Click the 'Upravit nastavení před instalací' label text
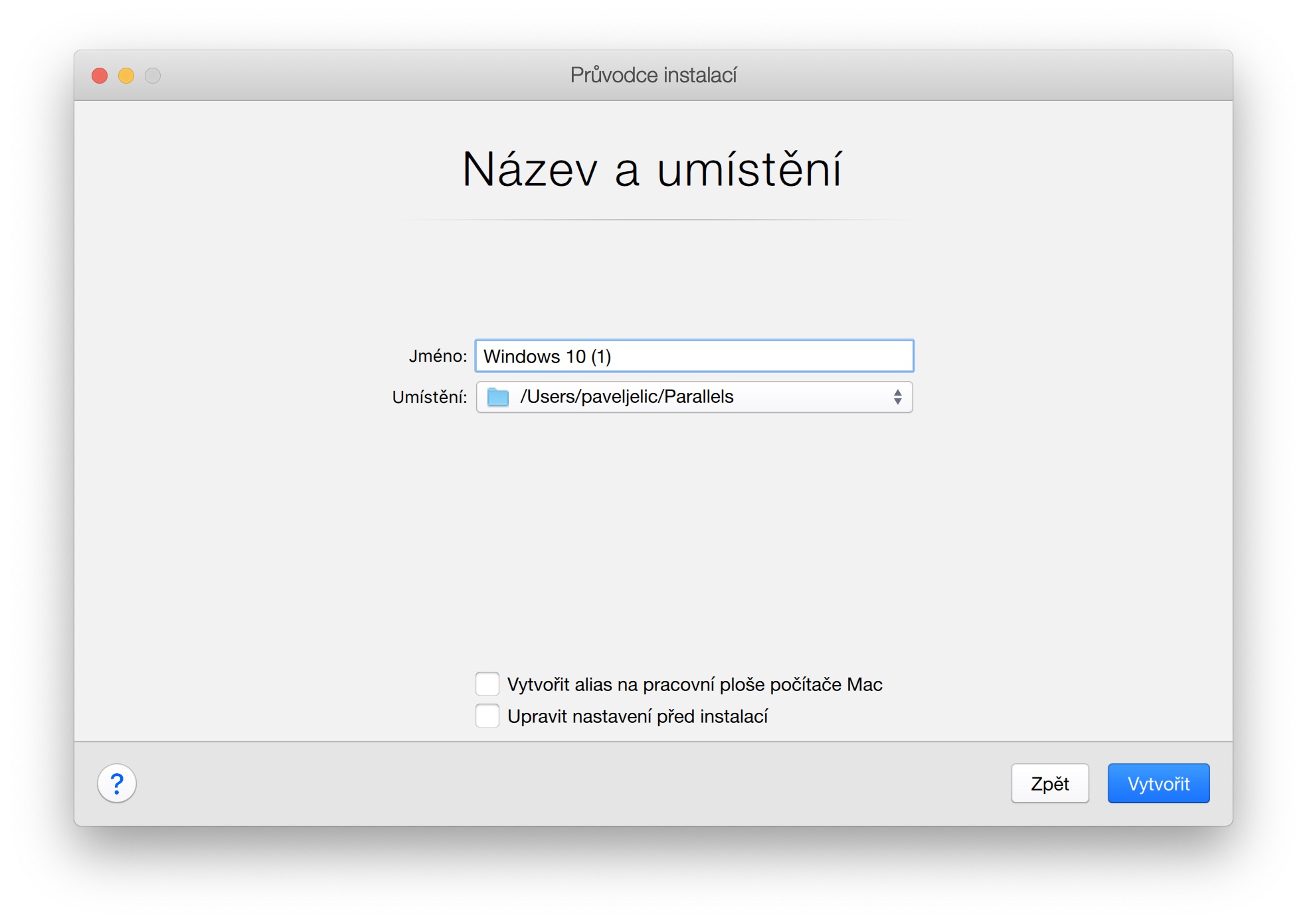1307x924 pixels. [638, 716]
